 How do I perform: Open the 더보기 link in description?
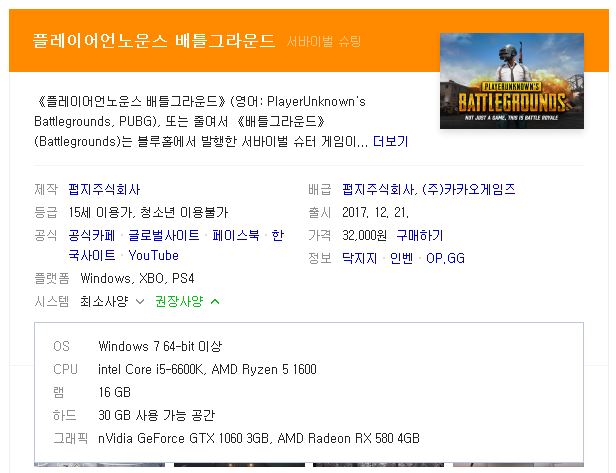pyautogui.click(x=390, y=141)
